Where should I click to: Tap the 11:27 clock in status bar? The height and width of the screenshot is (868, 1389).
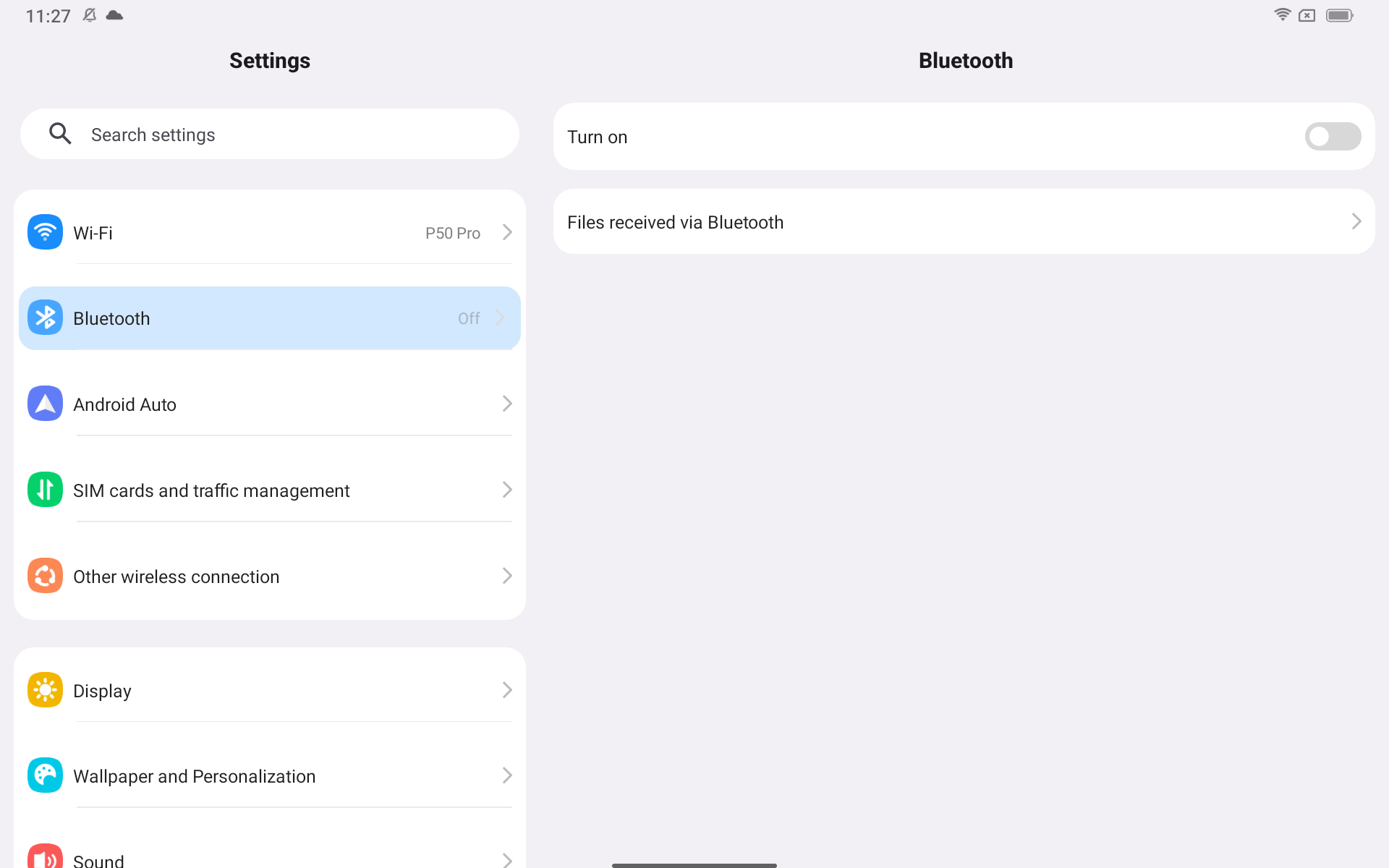[x=48, y=16]
